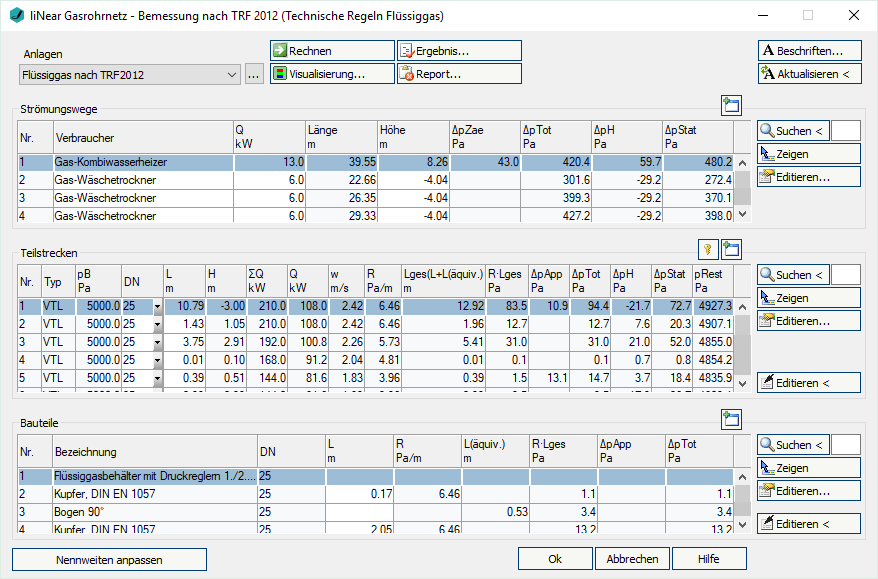Click the Typ column header in Teilstrecken
Image resolution: width=878 pixels, height=579 pixels.
click(x=58, y=281)
